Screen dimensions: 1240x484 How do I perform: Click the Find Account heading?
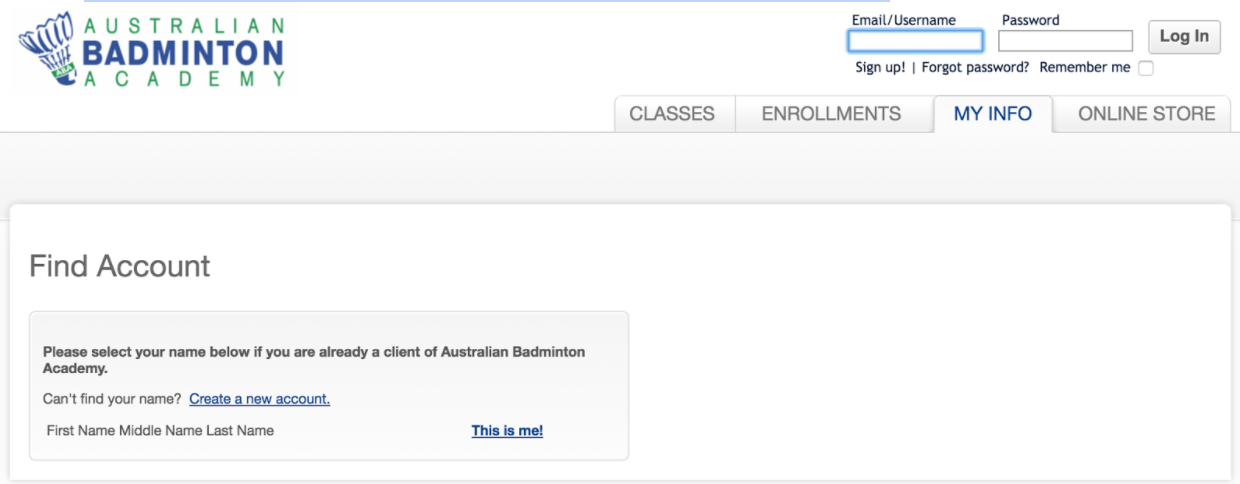click(x=120, y=266)
